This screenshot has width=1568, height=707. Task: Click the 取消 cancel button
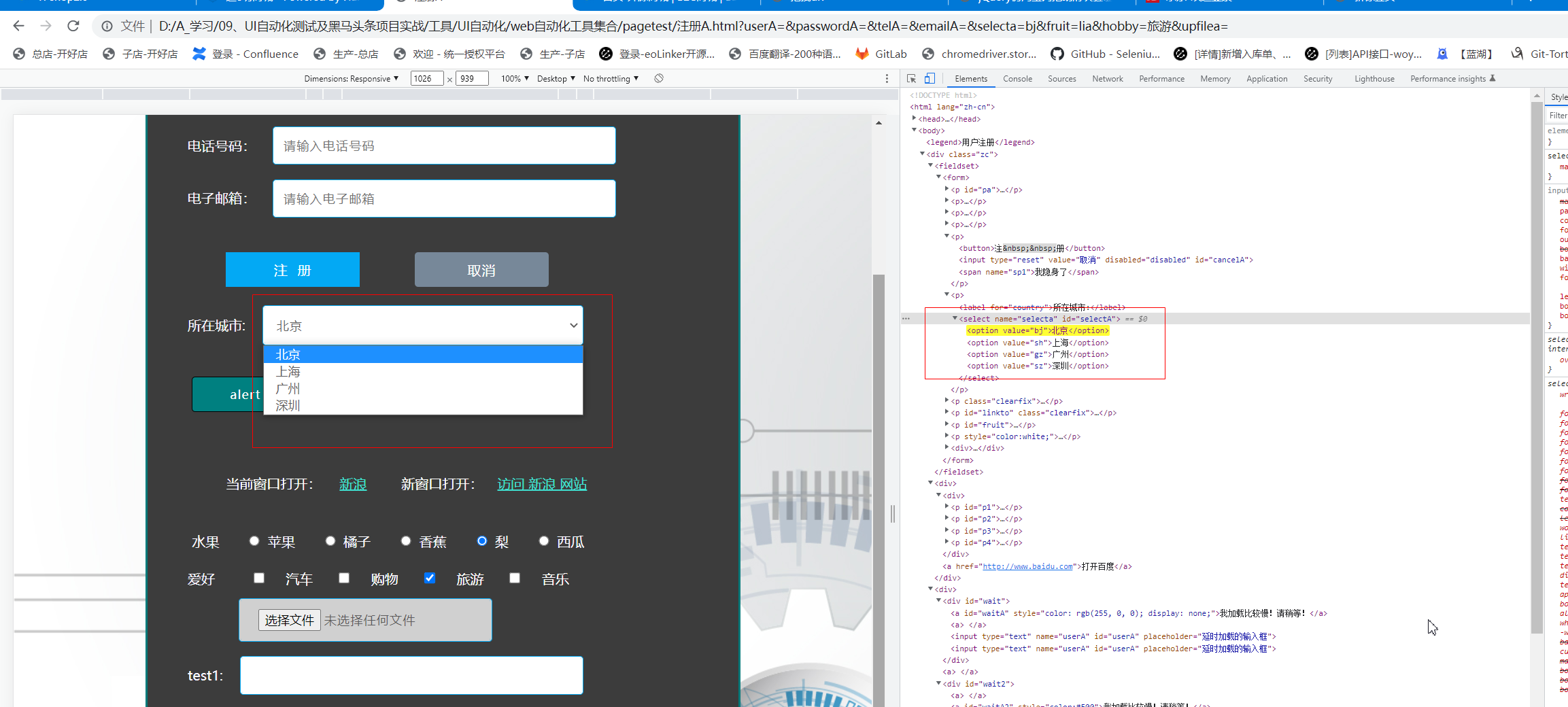[481, 270]
